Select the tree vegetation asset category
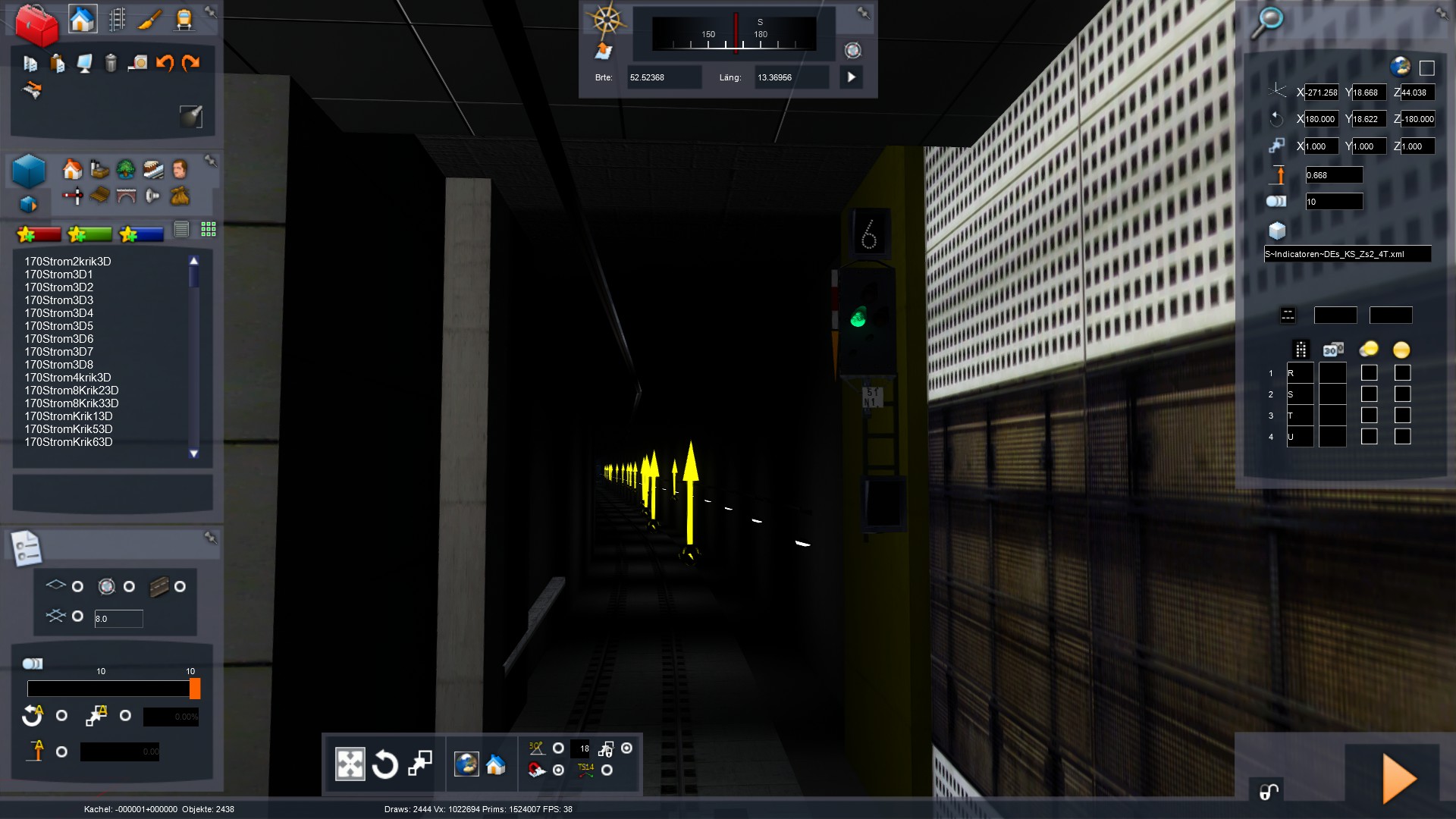 [x=126, y=168]
